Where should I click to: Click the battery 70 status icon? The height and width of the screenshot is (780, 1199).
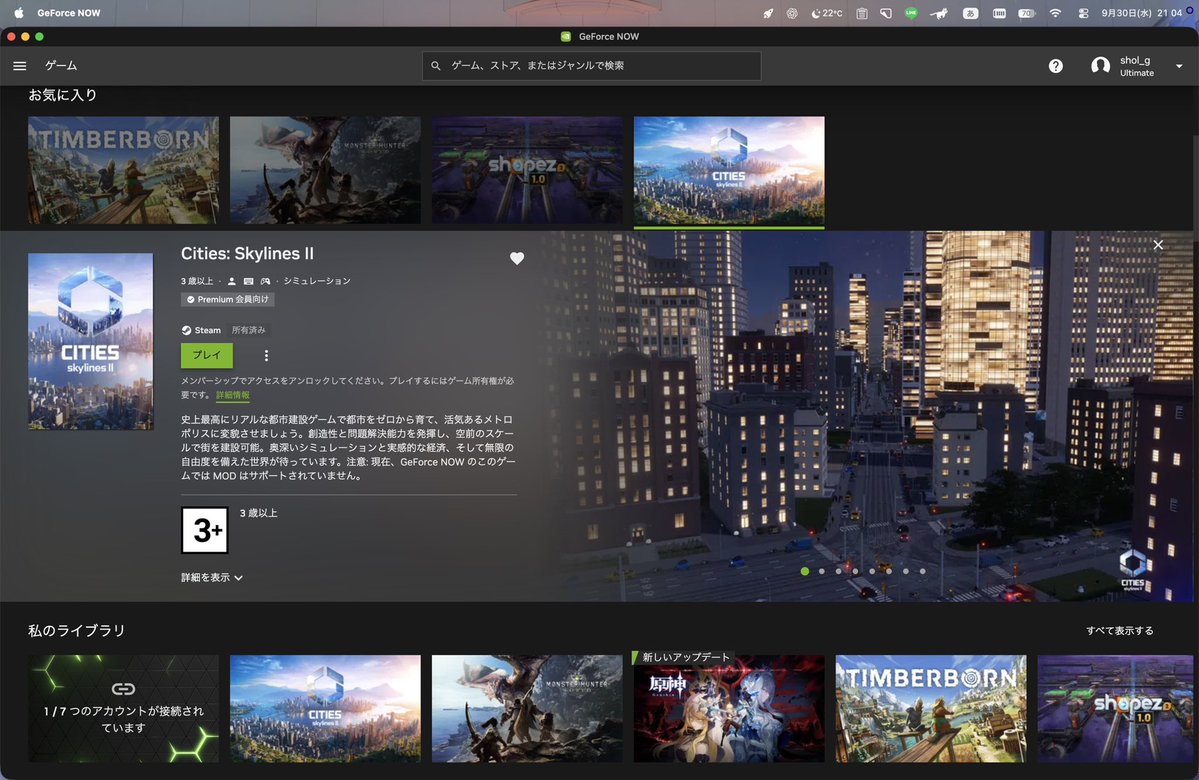(x=1026, y=13)
